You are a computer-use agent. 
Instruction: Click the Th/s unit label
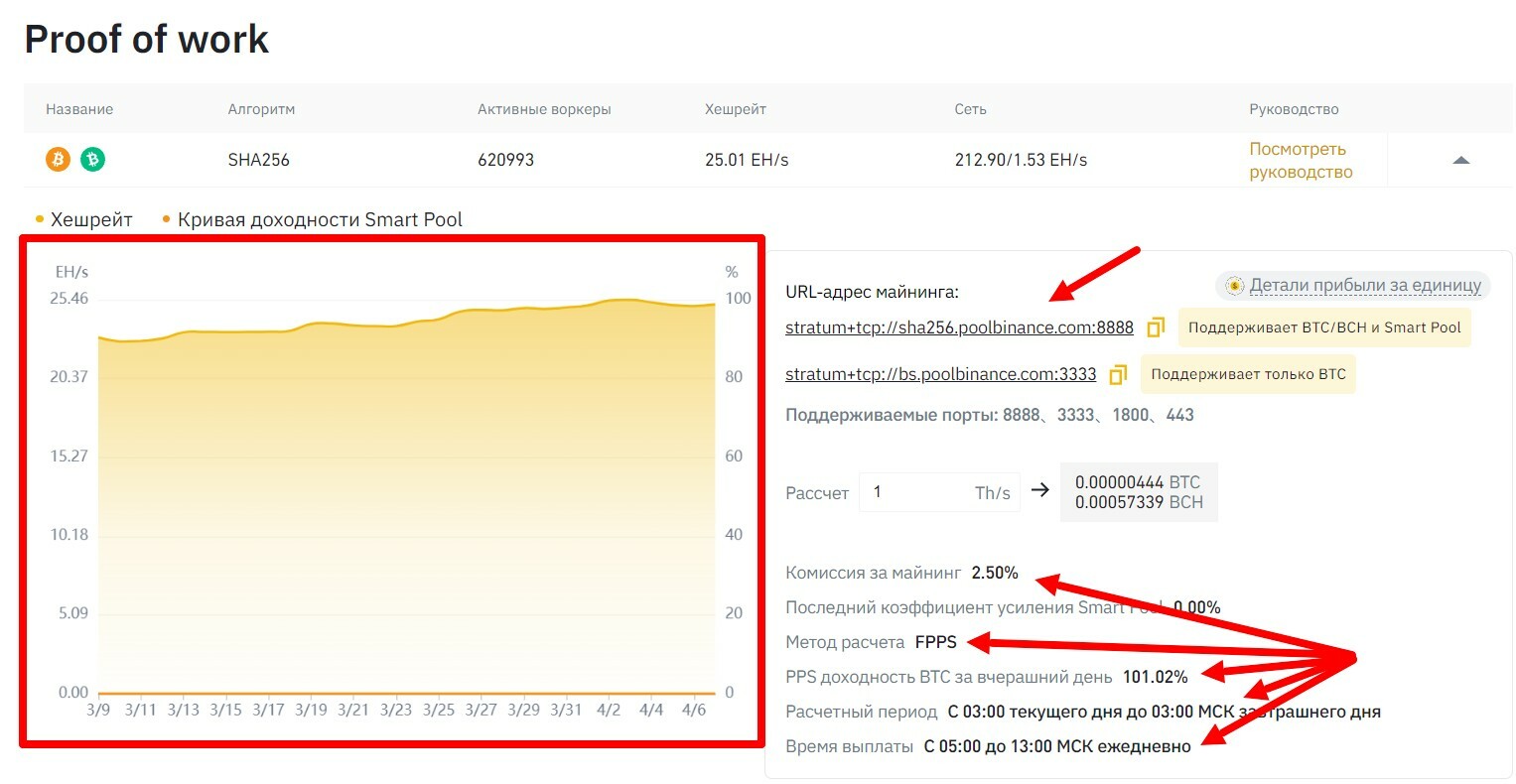(992, 493)
